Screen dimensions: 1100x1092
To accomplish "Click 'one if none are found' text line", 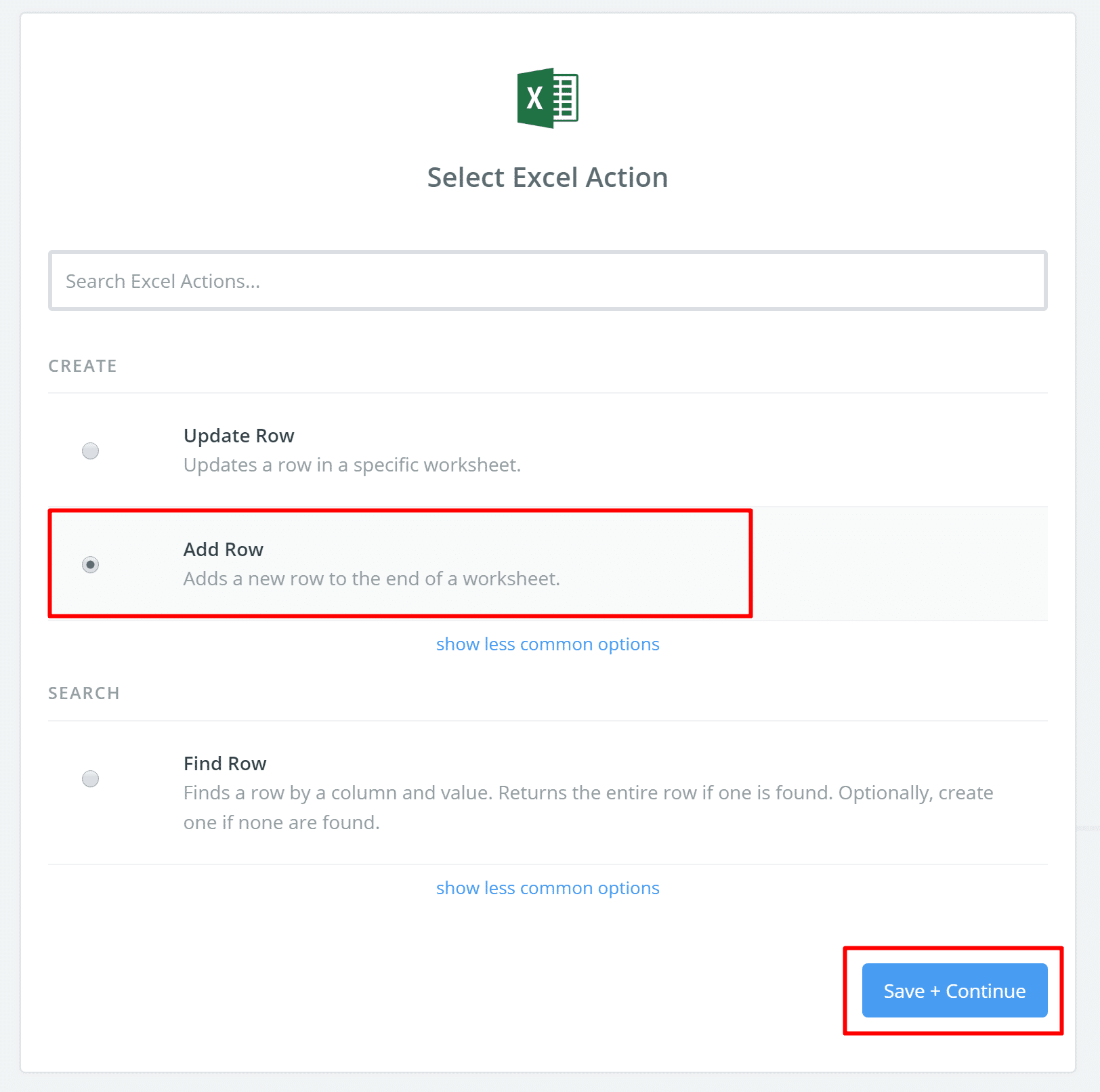I will coord(281,823).
